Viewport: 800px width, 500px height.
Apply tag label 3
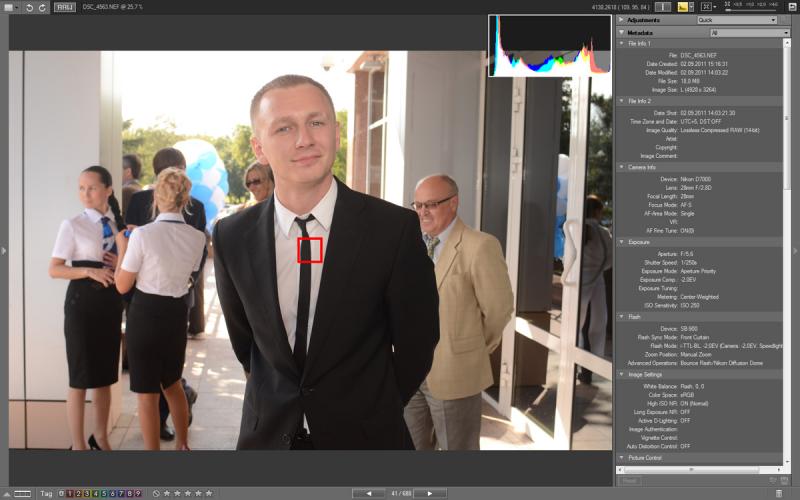pyautogui.click(x=87, y=493)
